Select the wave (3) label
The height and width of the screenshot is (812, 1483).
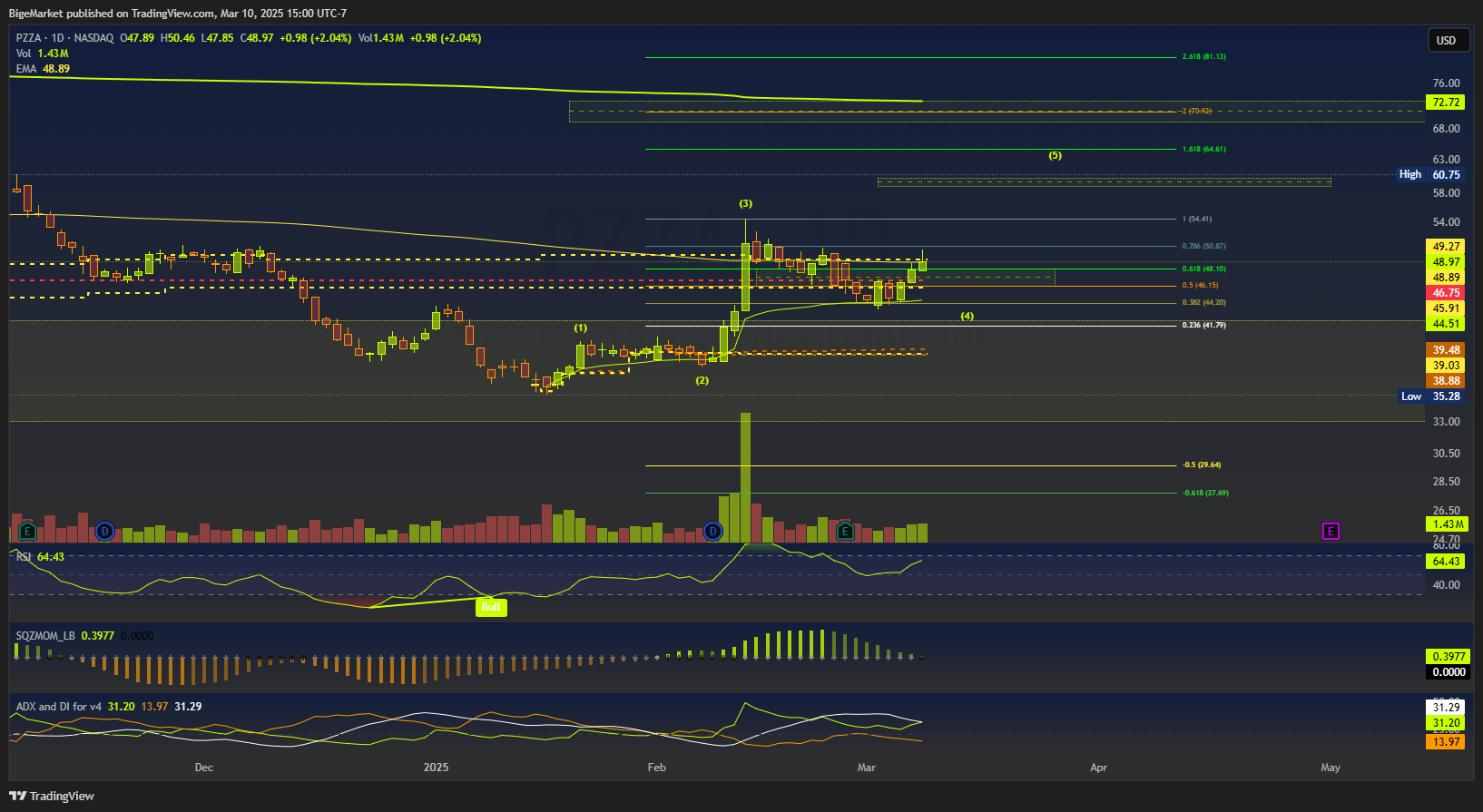coord(745,203)
